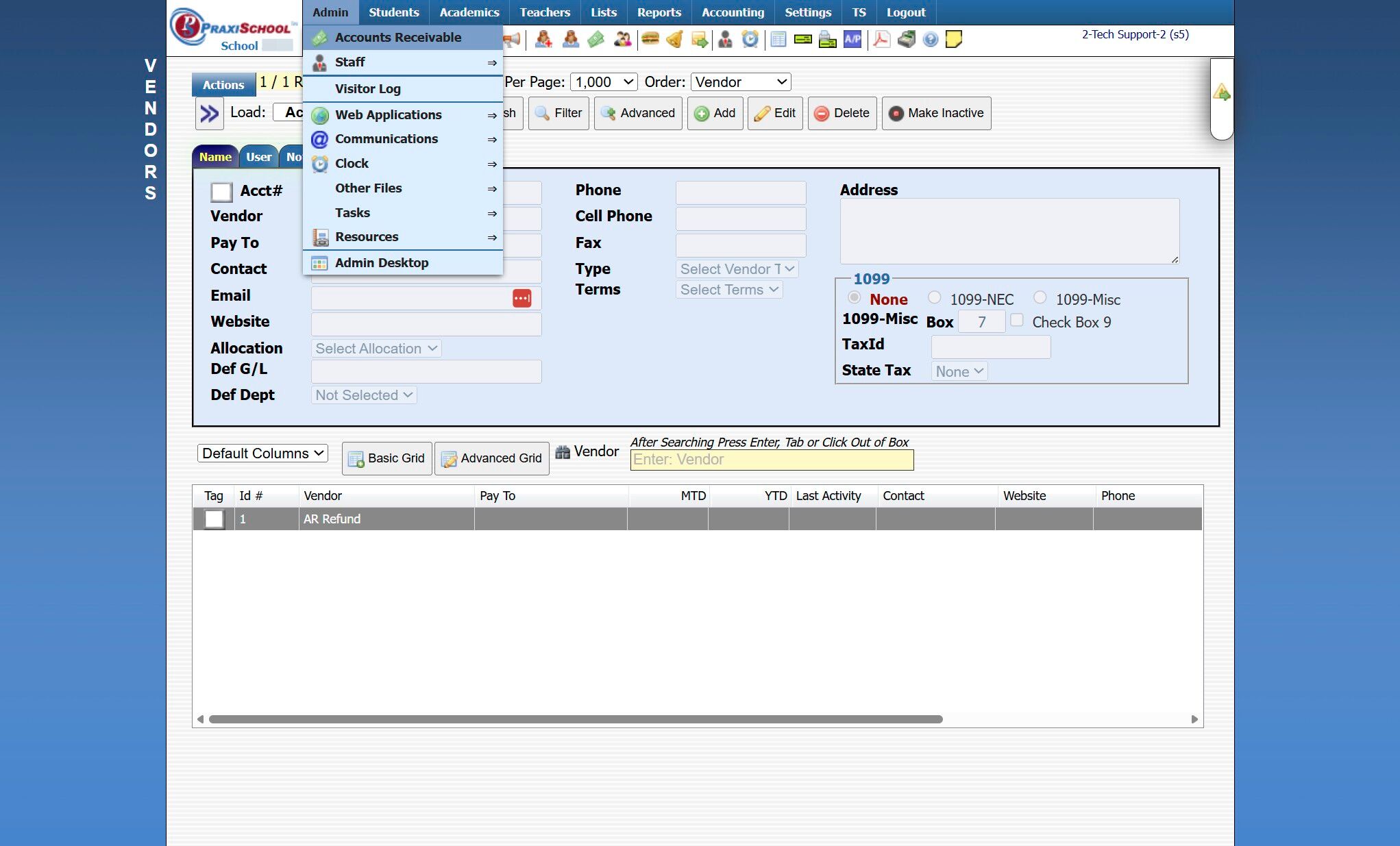
Task: Tick the Acct# checkbox
Action: pos(221,192)
